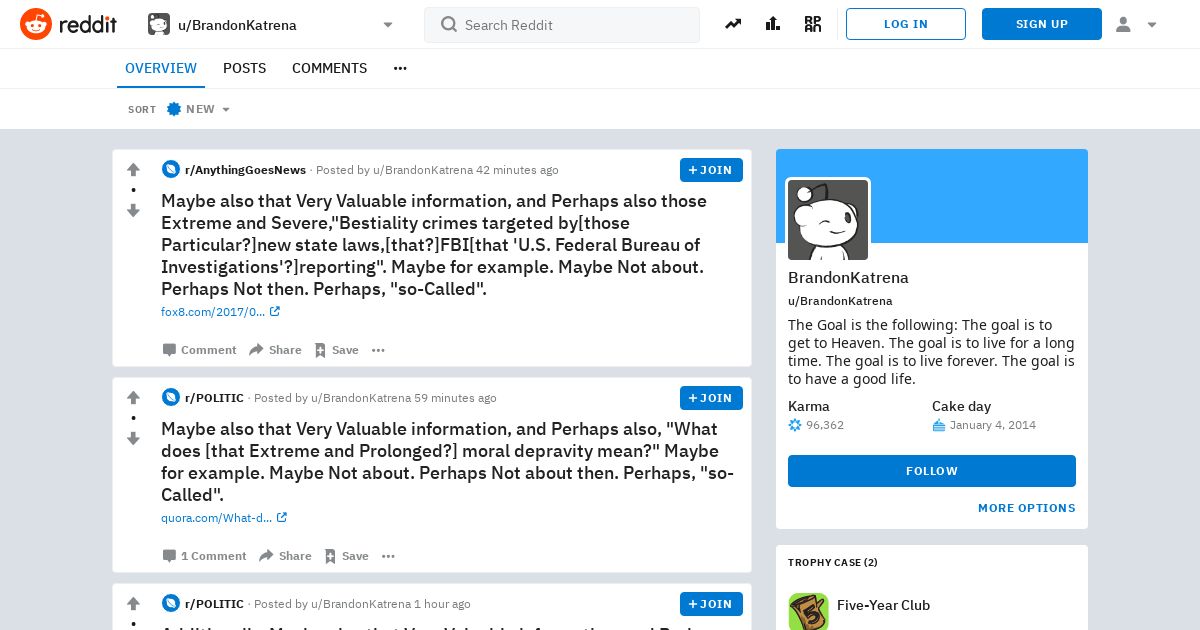
Task: Downvote the moral depravity post
Action: tap(133, 439)
